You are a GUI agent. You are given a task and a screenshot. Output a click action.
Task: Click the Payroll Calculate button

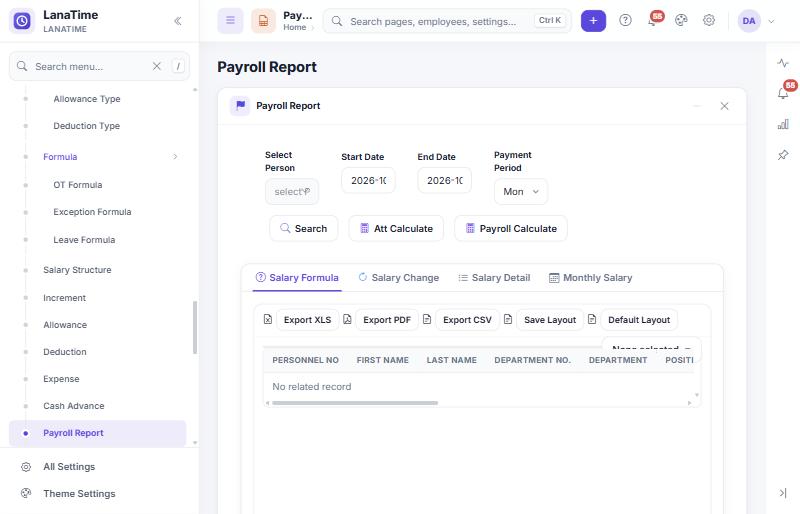click(511, 228)
